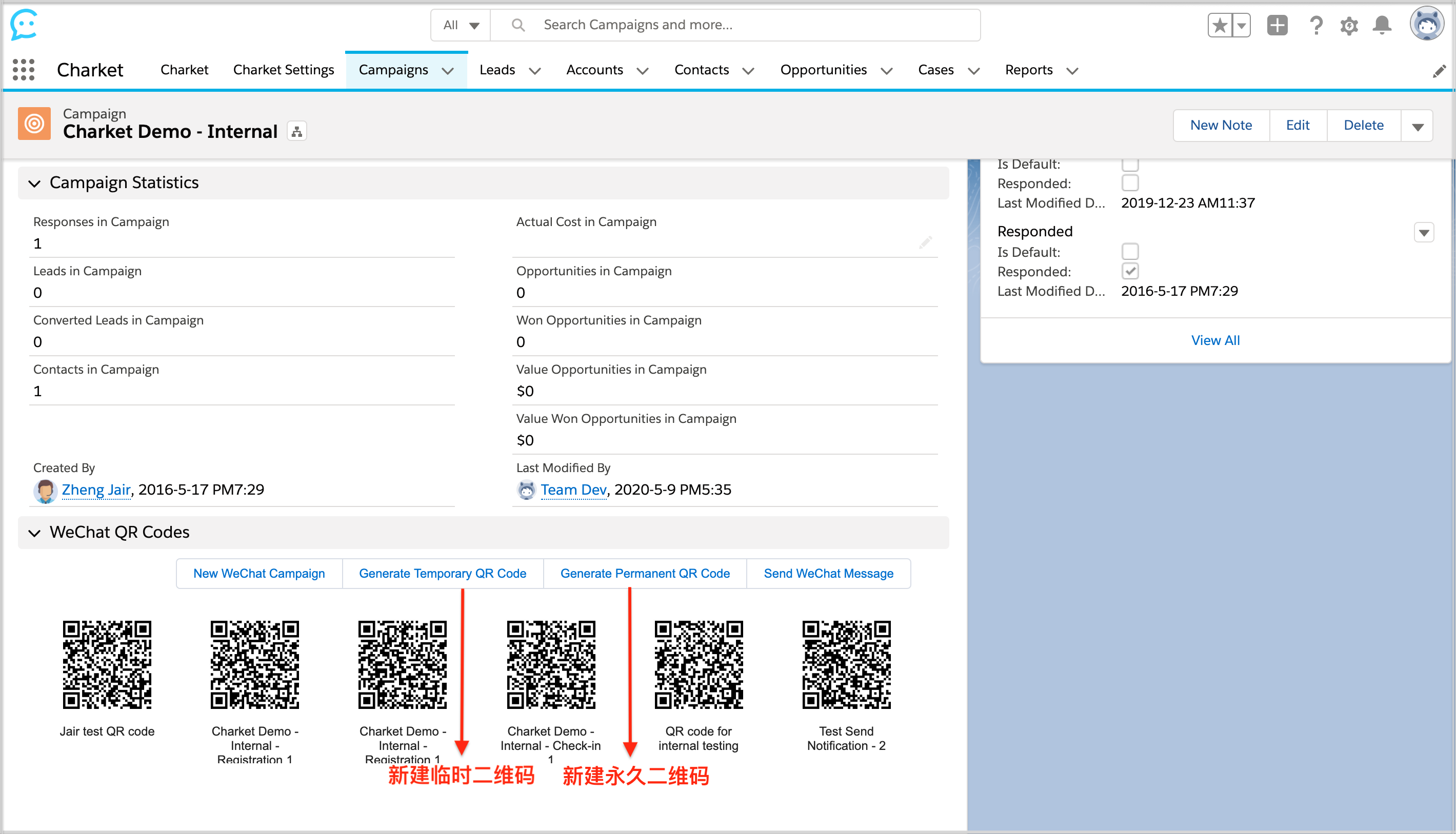Open the Cases tab
The height and width of the screenshot is (834, 1456).
pyautogui.click(x=936, y=70)
